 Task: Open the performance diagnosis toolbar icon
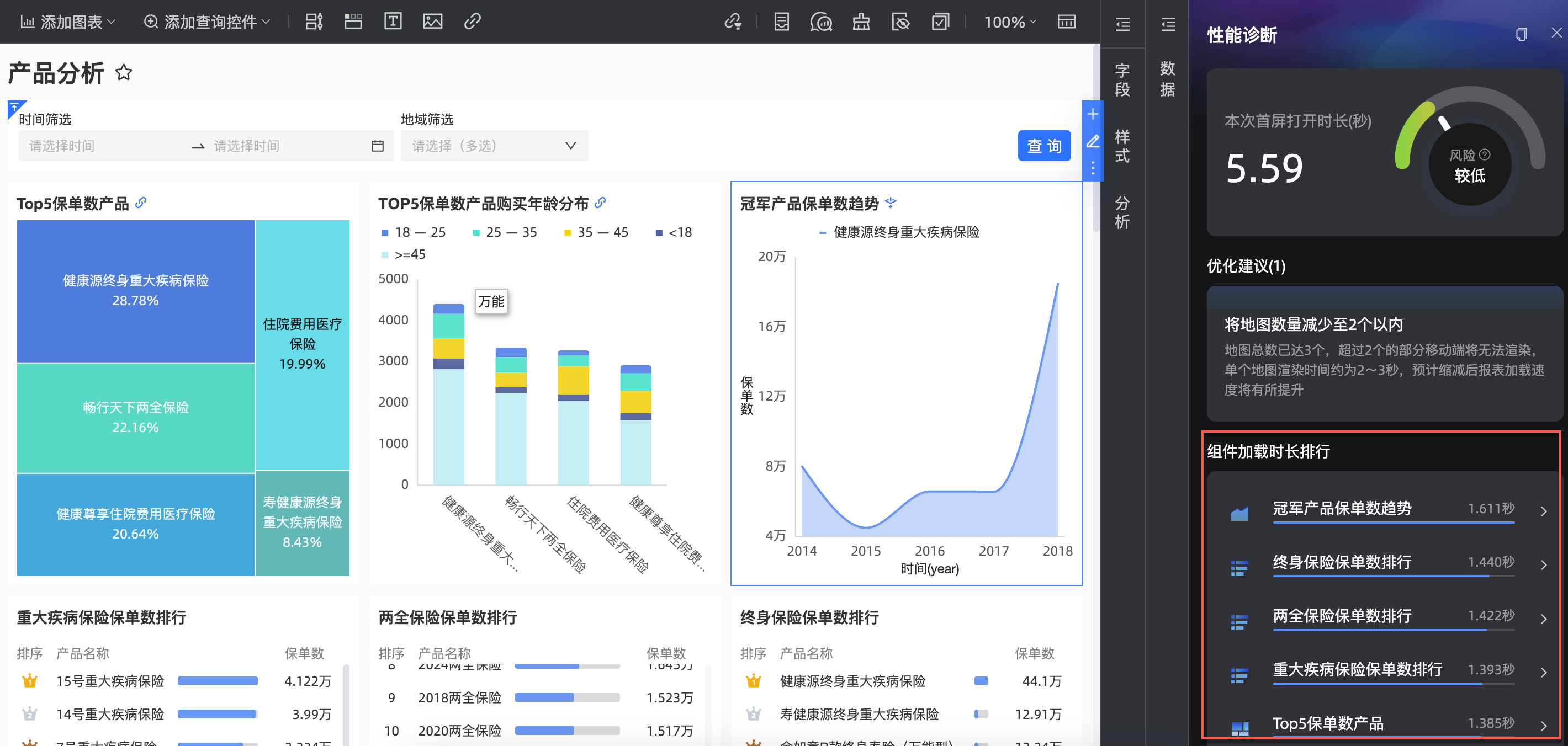tap(821, 22)
